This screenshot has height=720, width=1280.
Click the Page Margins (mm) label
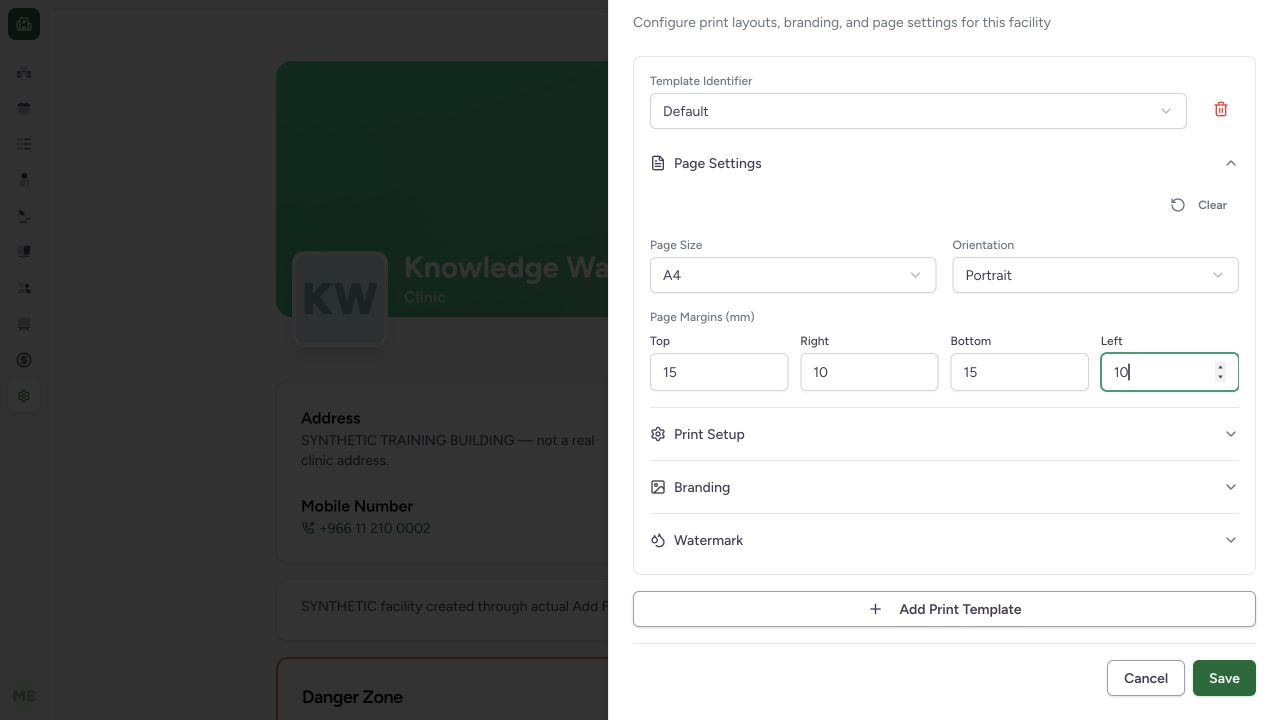tap(702, 317)
